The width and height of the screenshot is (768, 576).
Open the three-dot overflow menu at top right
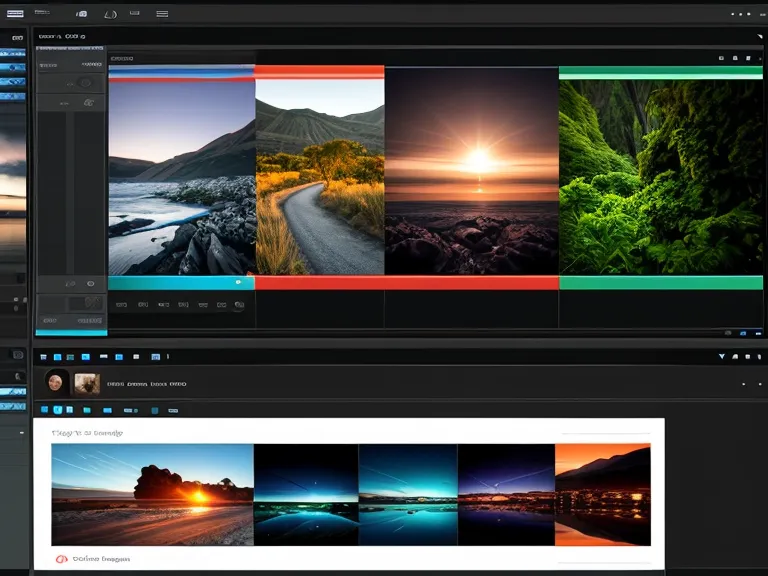pos(741,14)
